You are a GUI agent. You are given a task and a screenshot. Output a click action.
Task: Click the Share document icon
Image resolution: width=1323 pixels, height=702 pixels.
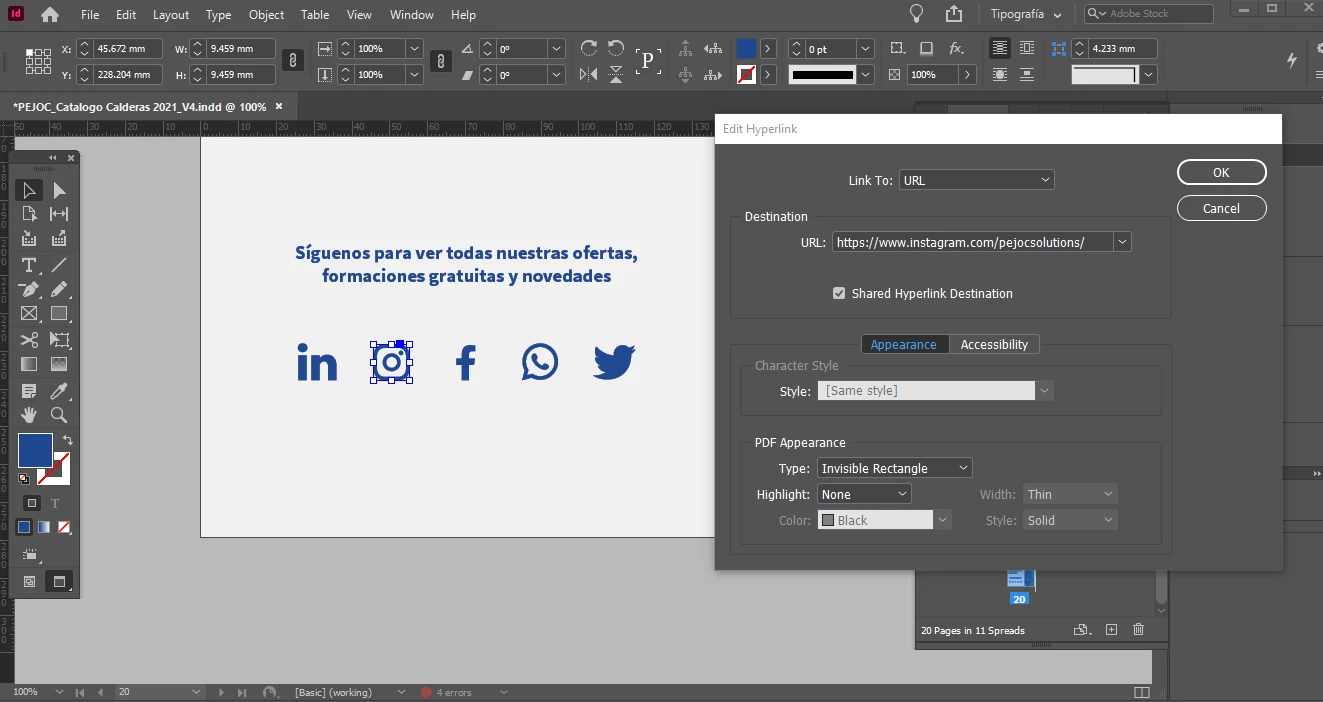pyautogui.click(x=954, y=14)
